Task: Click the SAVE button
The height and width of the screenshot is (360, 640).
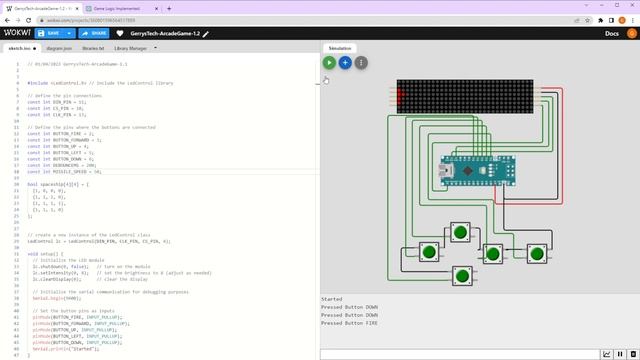Action: pyautogui.click(x=49, y=33)
